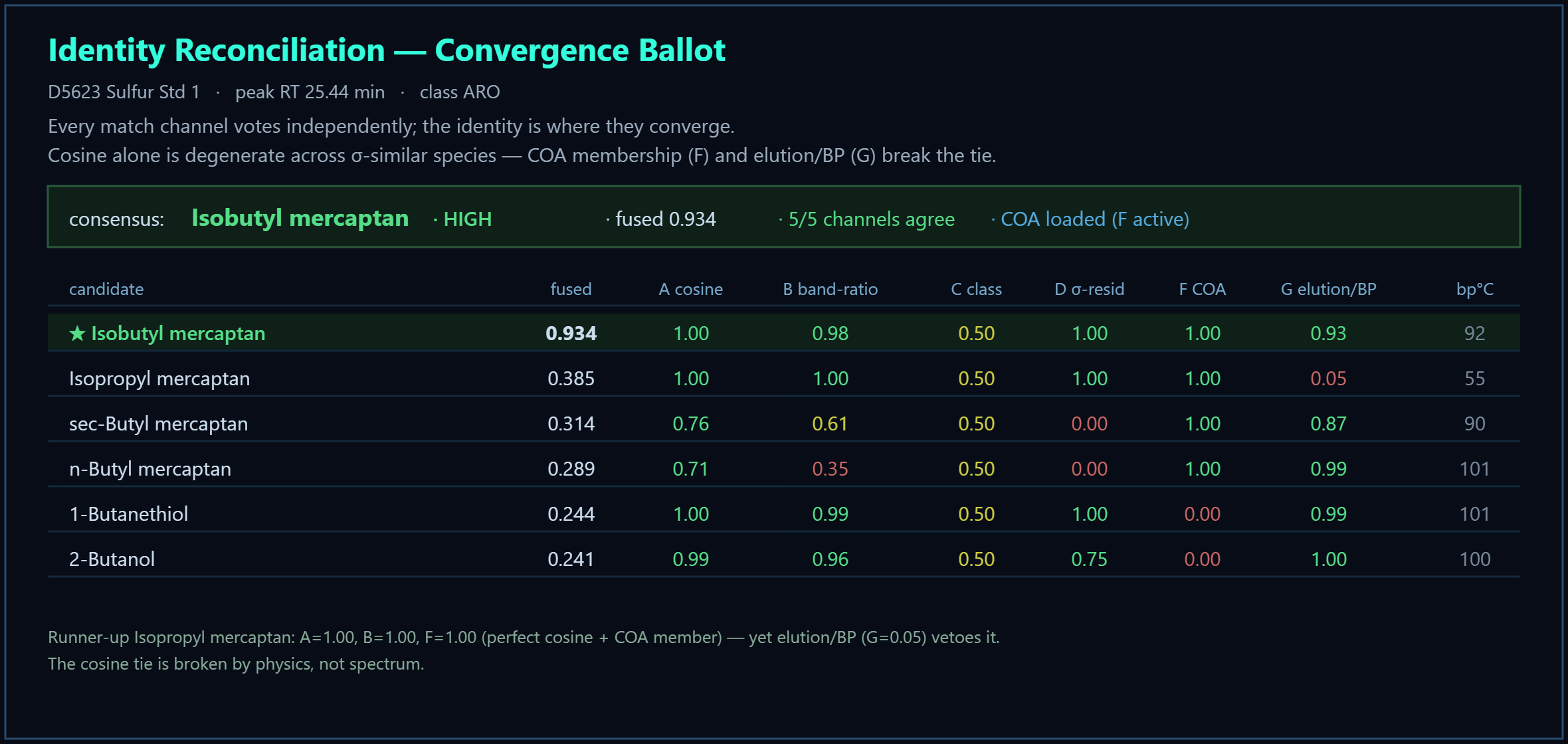Click F COA 0.00 for 1-Butanethiol
Image resolution: width=1568 pixels, height=744 pixels.
coord(1202,514)
